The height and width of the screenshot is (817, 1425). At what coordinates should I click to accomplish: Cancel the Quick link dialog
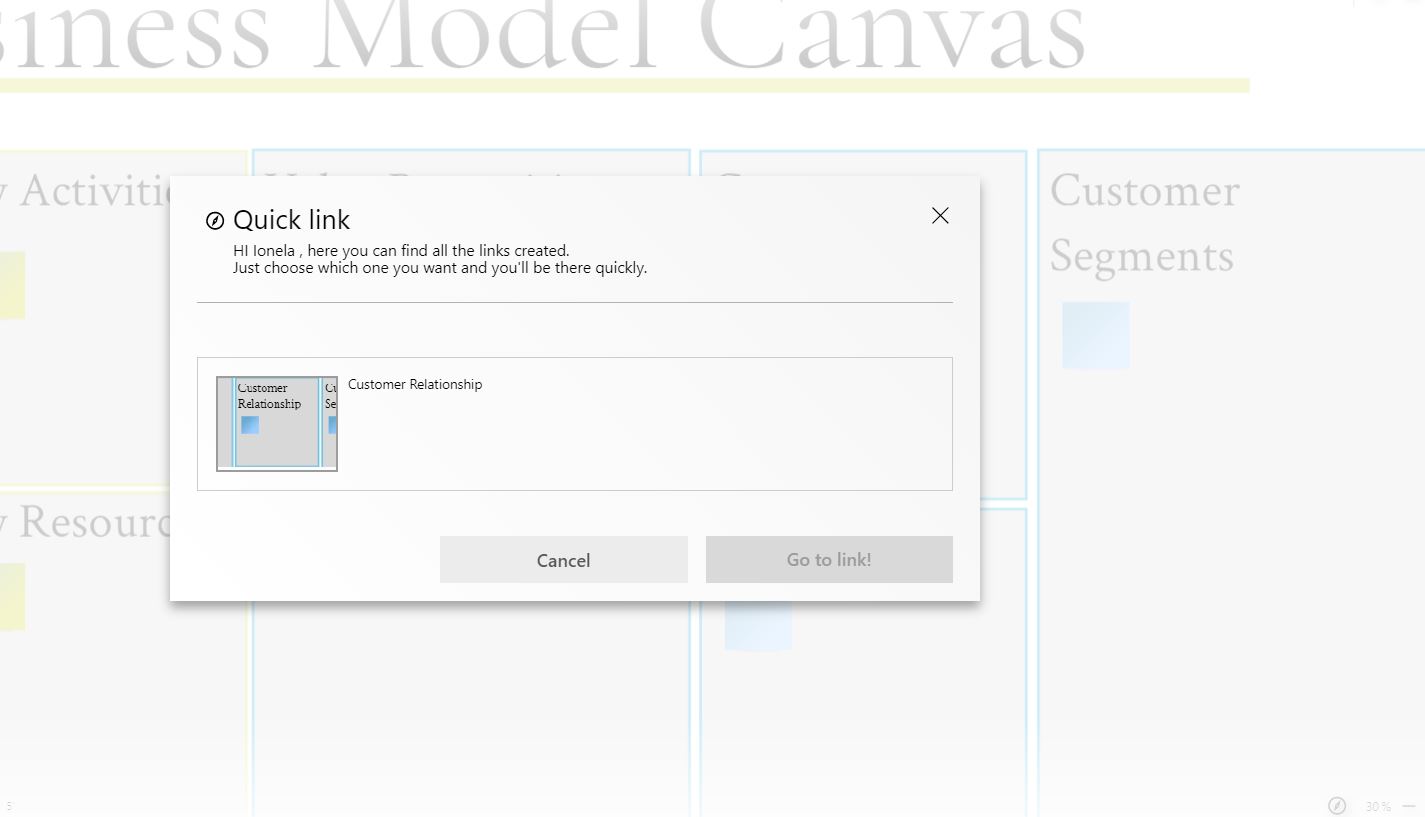click(x=564, y=560)
